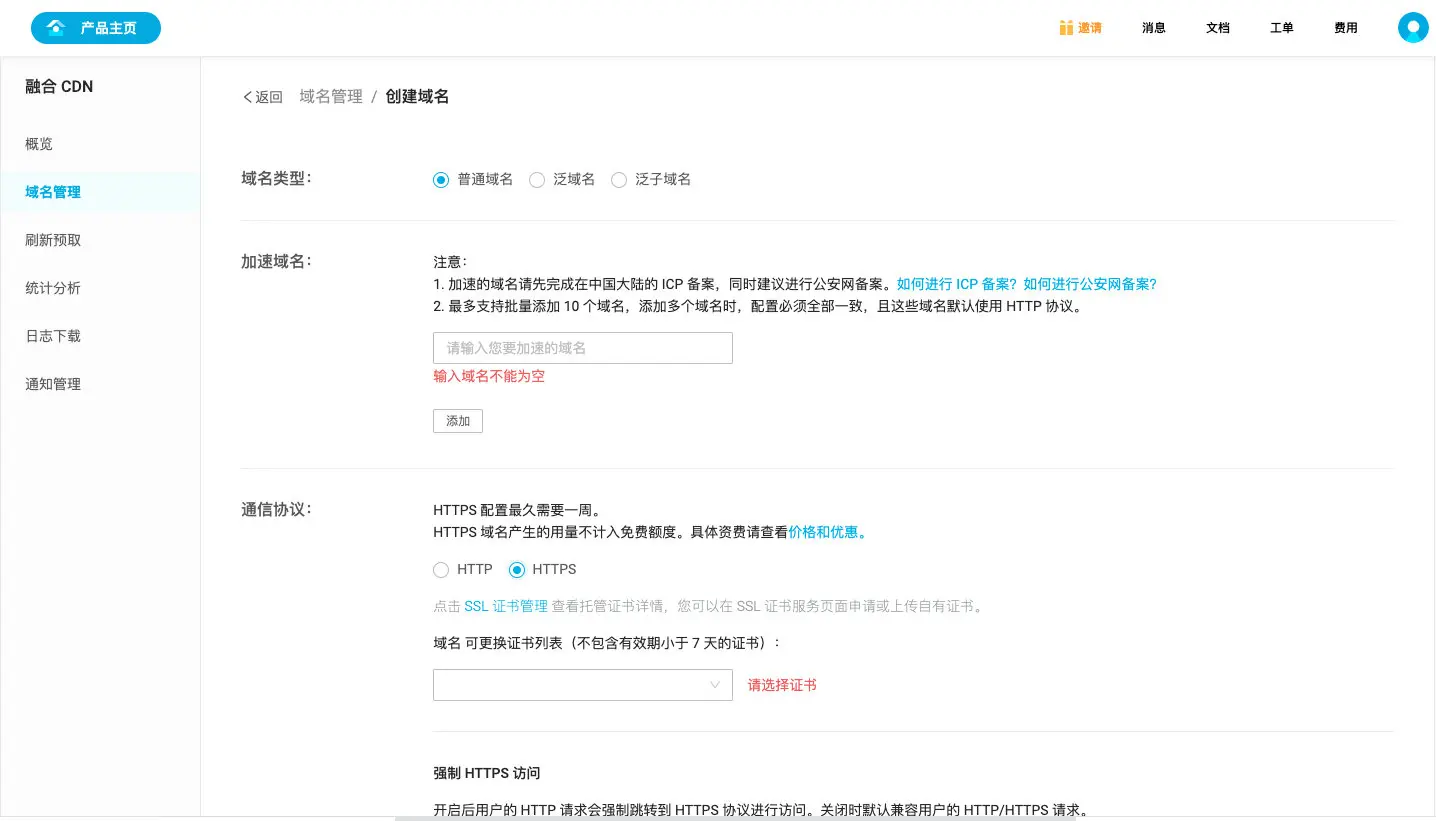Image resolution: width=1436 pixels, height=821 pixels.
Task: Click the 强制 HTTPS 访问 heading
Action: (487, 773)
